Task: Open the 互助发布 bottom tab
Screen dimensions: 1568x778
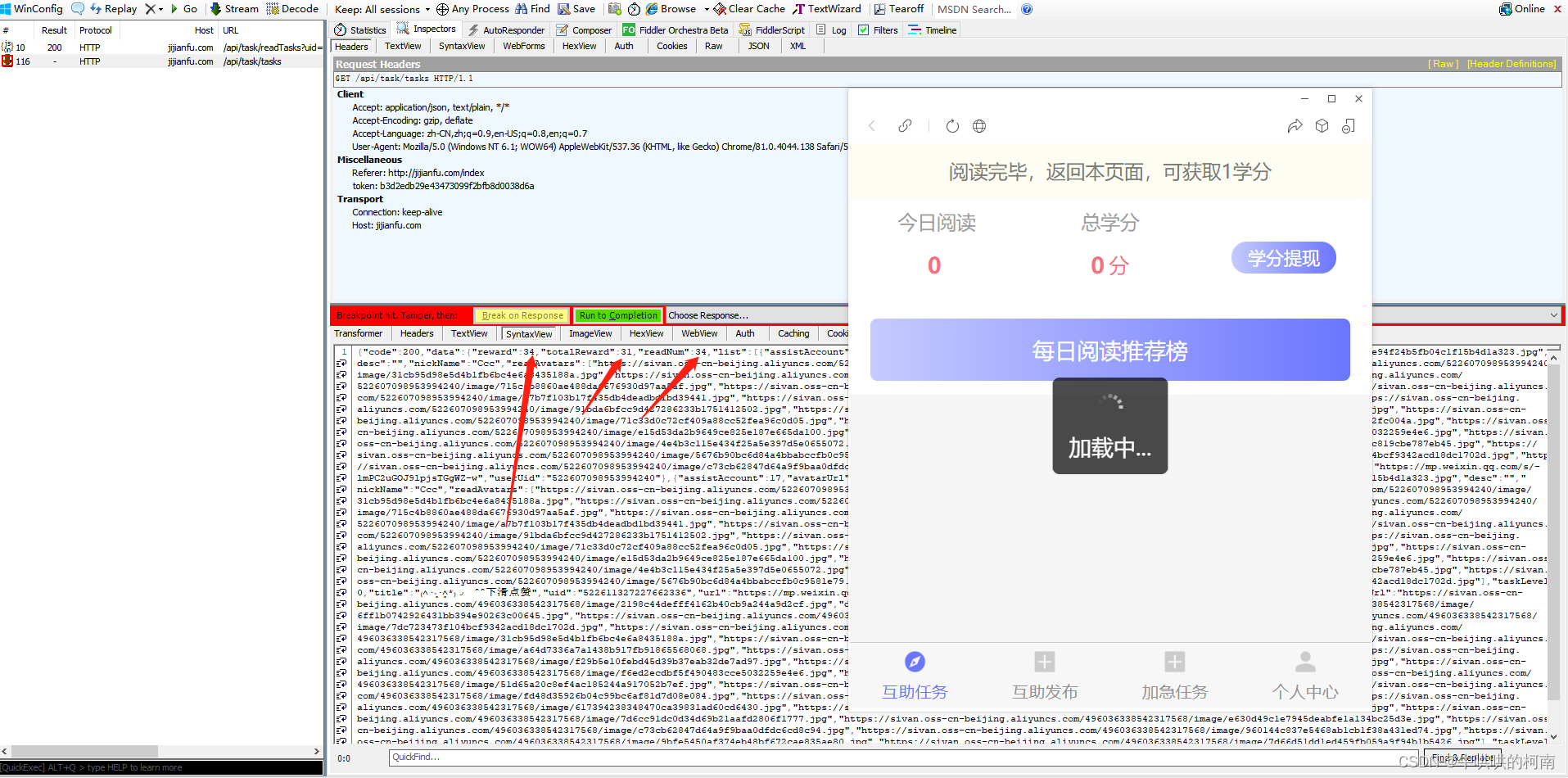Action: point(1045,676)
